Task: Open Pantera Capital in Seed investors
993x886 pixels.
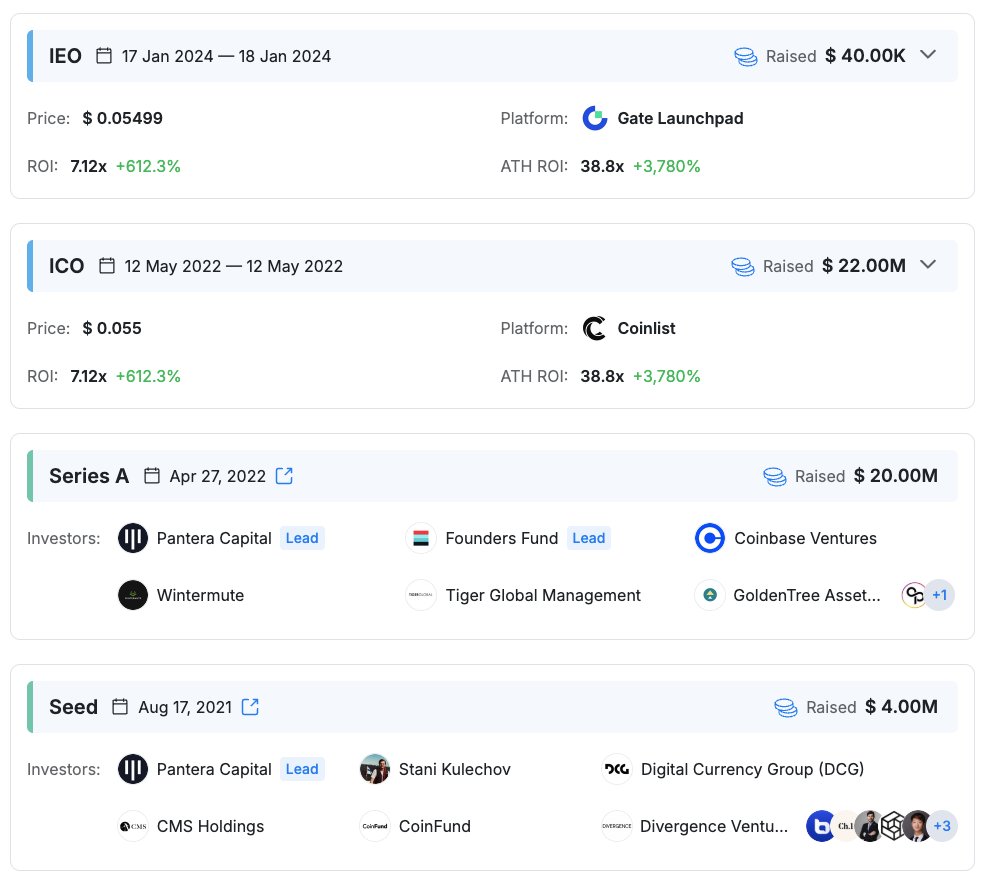Action: pyautogui.click(x=214, y=769)
